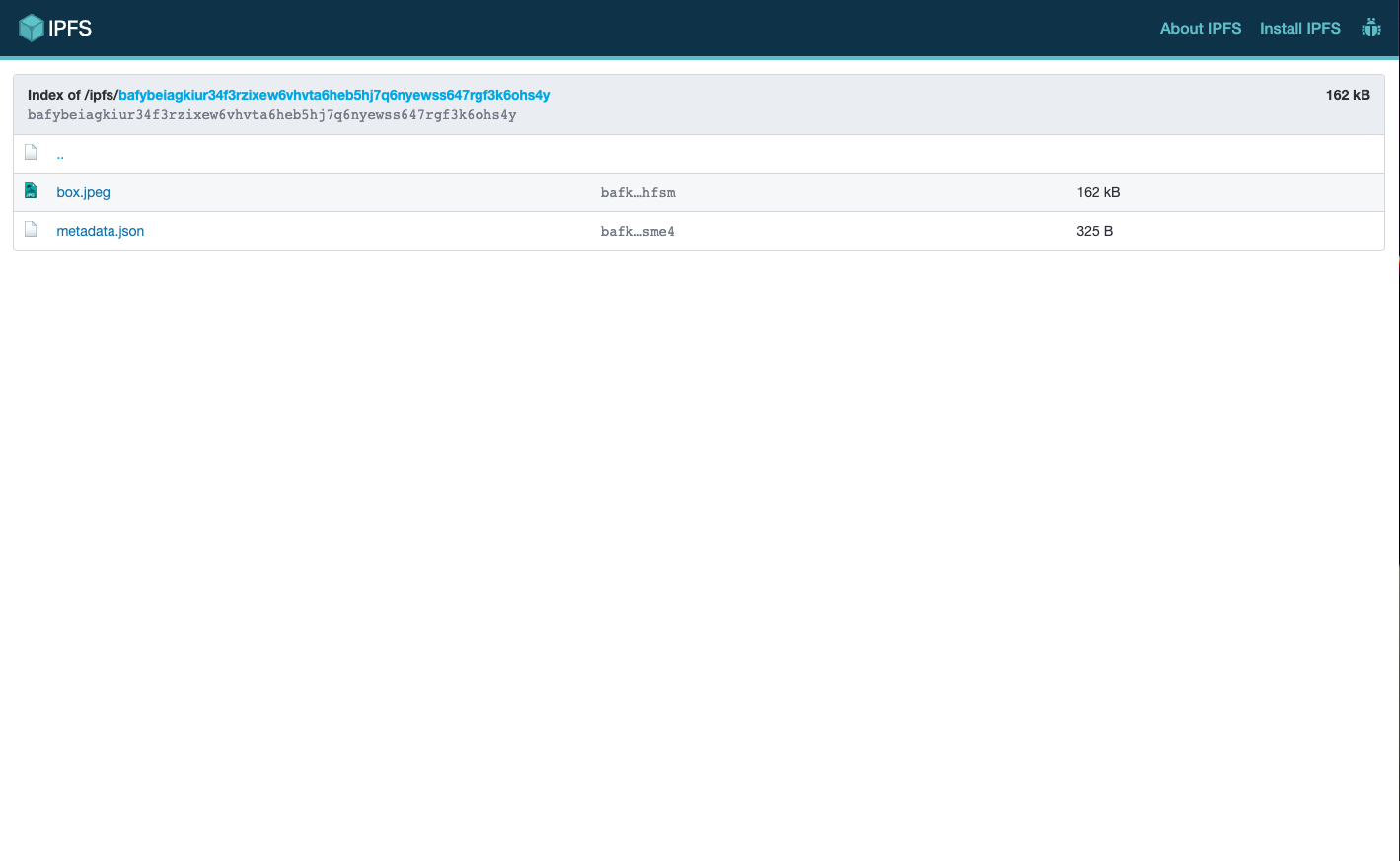Open the Install IPFS link
Viewport: 1400px width, 861px height.
(x=1300, y=28)
